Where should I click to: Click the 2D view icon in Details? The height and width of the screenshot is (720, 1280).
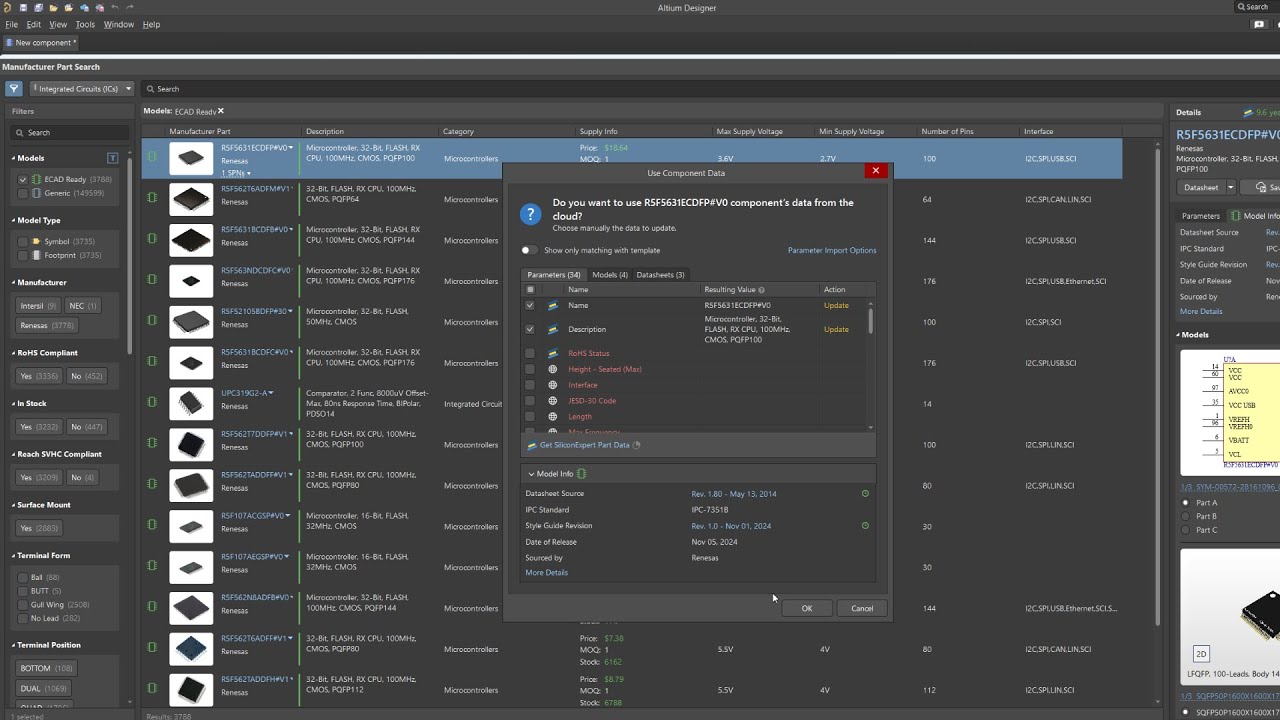click(x=1201, y=654)
